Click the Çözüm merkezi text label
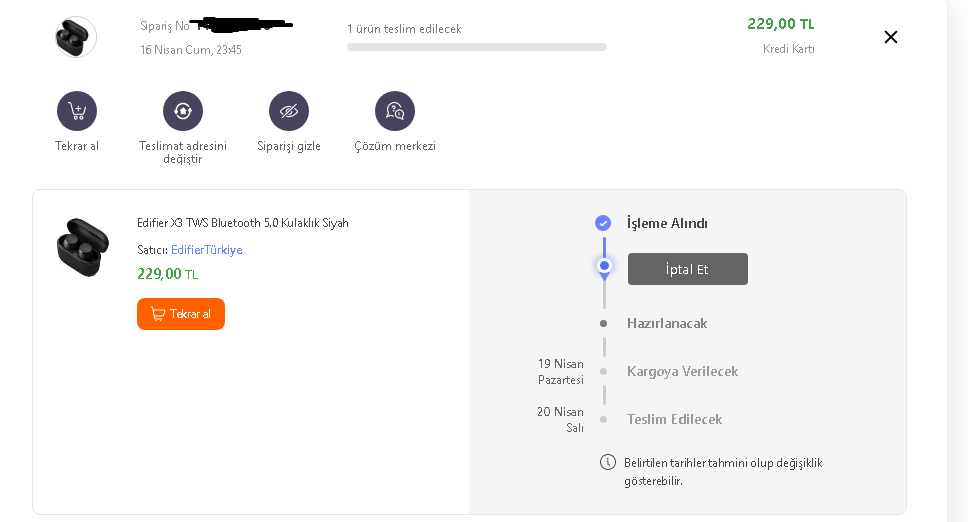Screen dimensions: 968x522 click(x=395, y=146)
